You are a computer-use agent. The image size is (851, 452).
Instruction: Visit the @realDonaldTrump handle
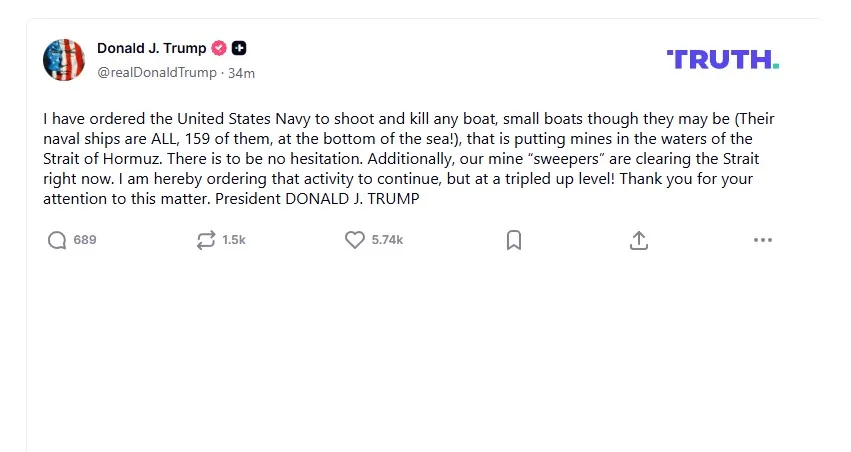[158, 73]
